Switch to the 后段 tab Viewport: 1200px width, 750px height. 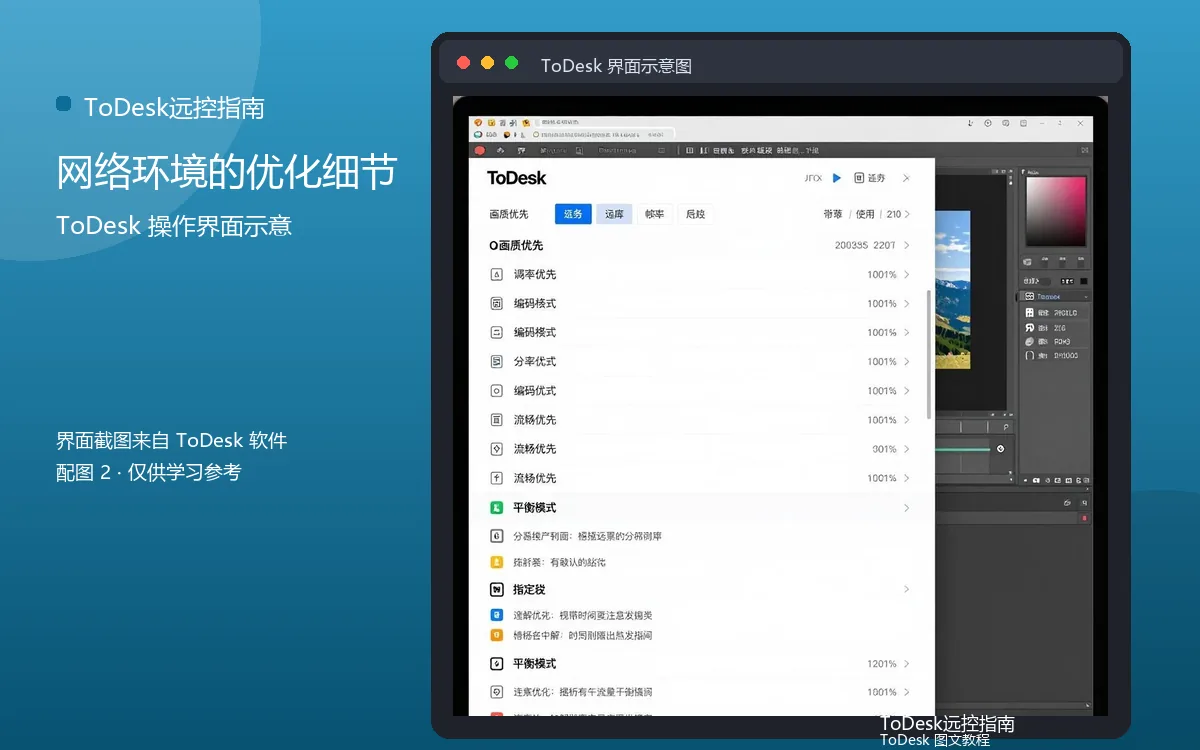695,214
